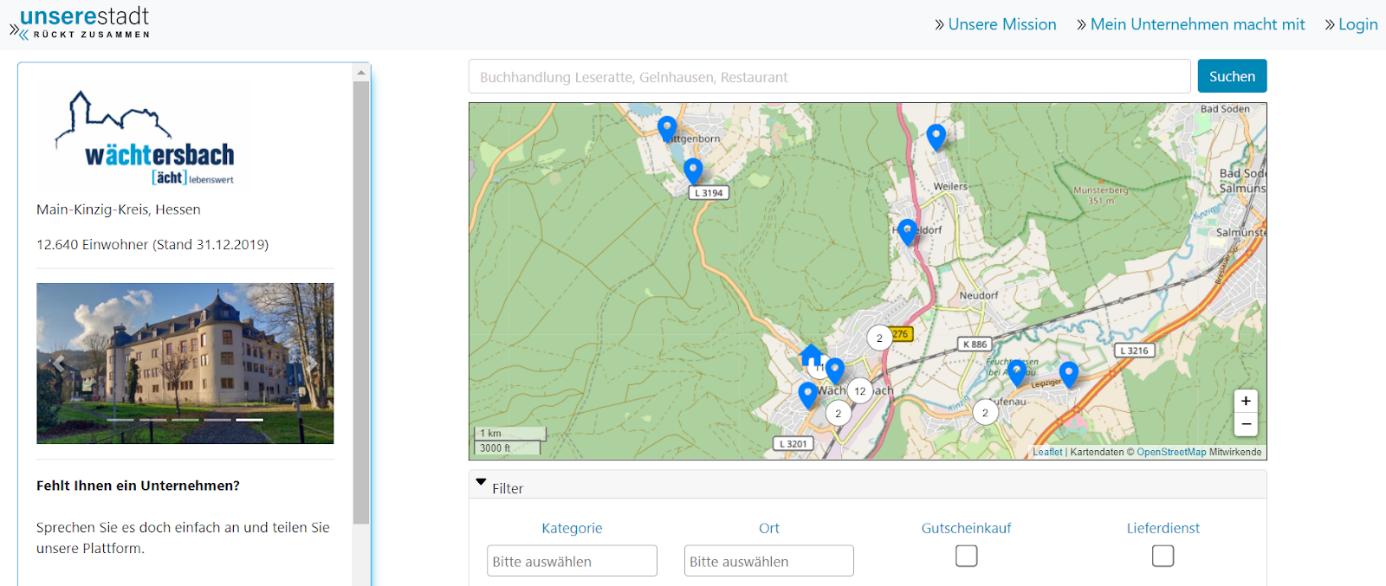Open Unsere Mission page
Viewport: 1386px width, 586px height.
(x=1001, y=25)
